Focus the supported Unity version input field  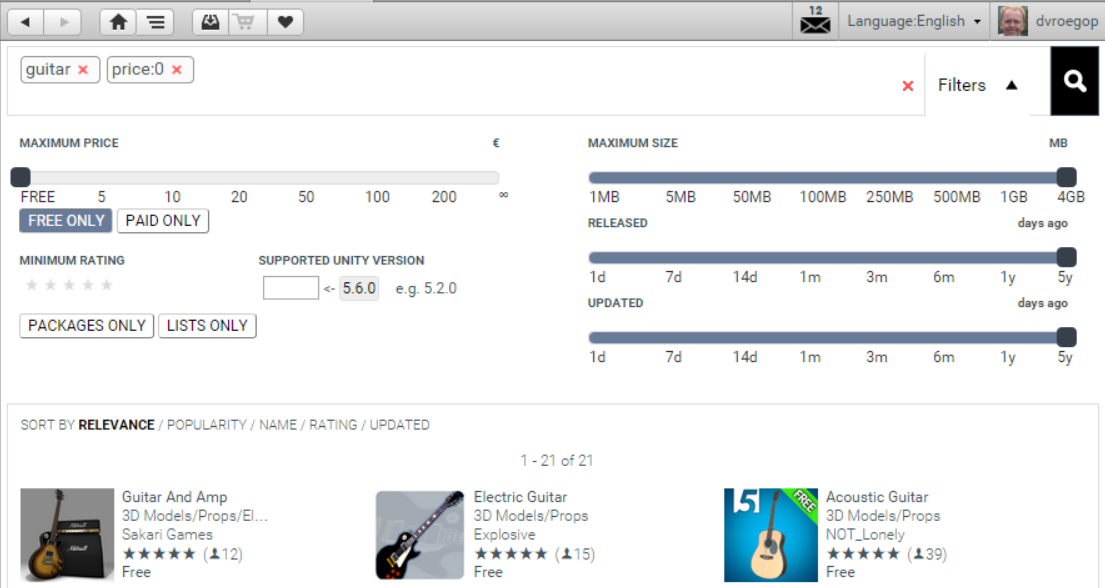[290, 288]
